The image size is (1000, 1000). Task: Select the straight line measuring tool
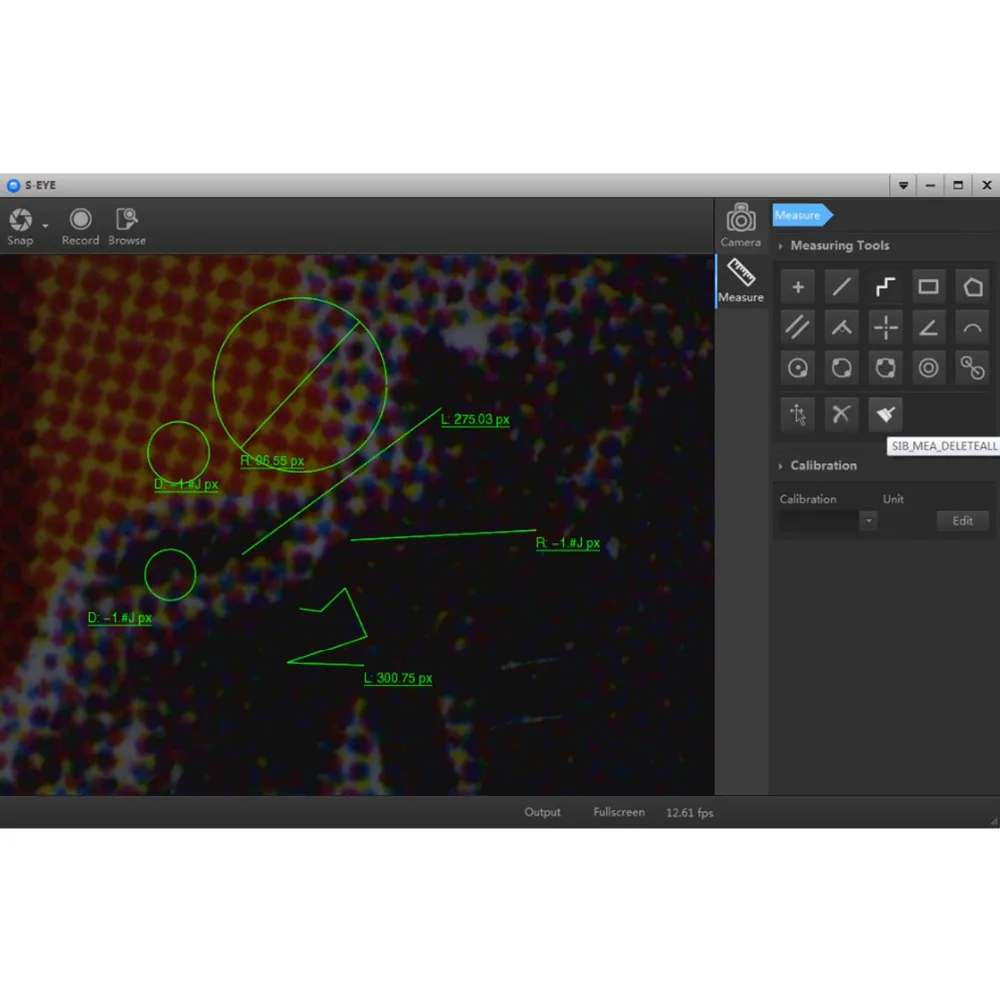tap(841, 287)
